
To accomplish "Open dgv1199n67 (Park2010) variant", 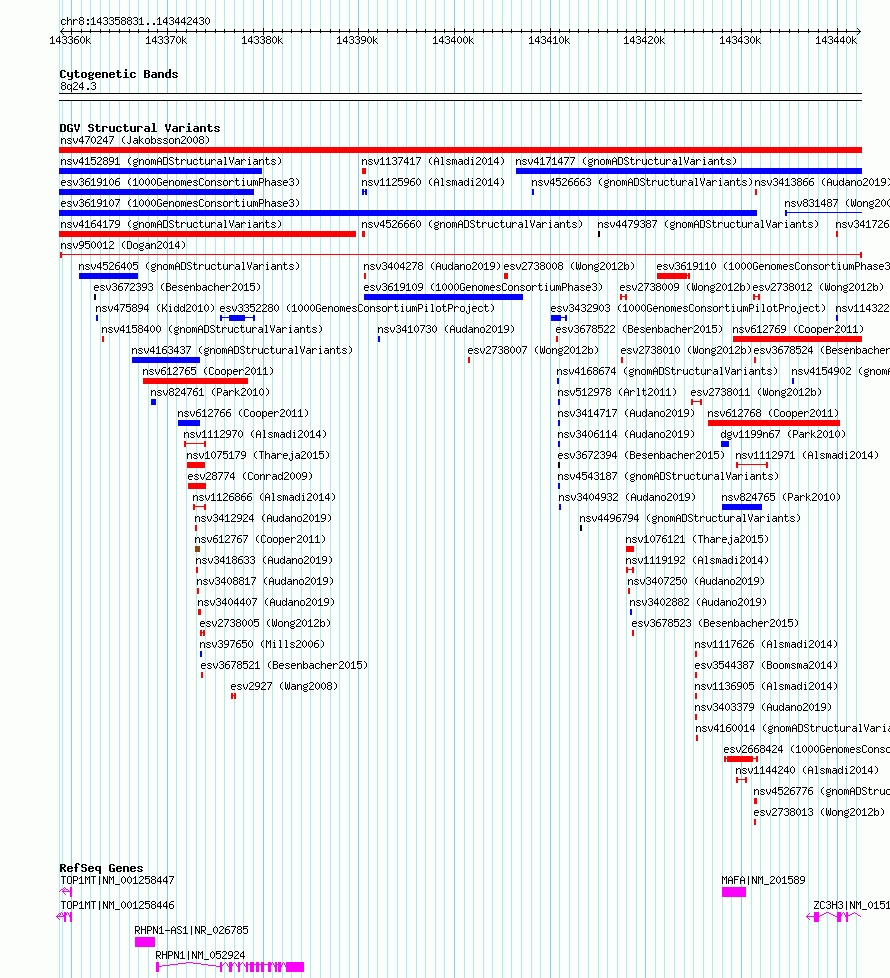I will (783, 435).
